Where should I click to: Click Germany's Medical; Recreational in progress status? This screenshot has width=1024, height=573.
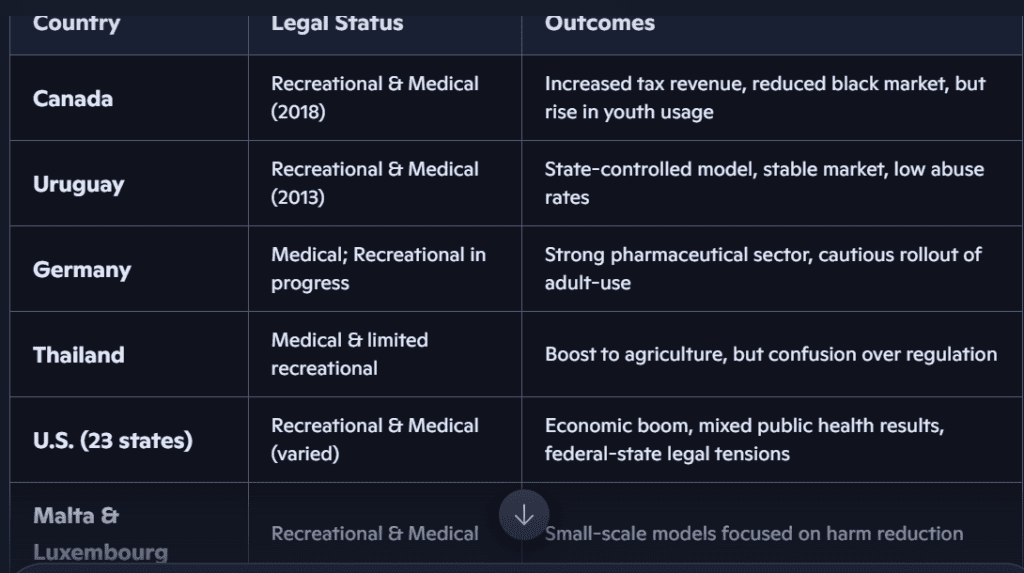378,269
